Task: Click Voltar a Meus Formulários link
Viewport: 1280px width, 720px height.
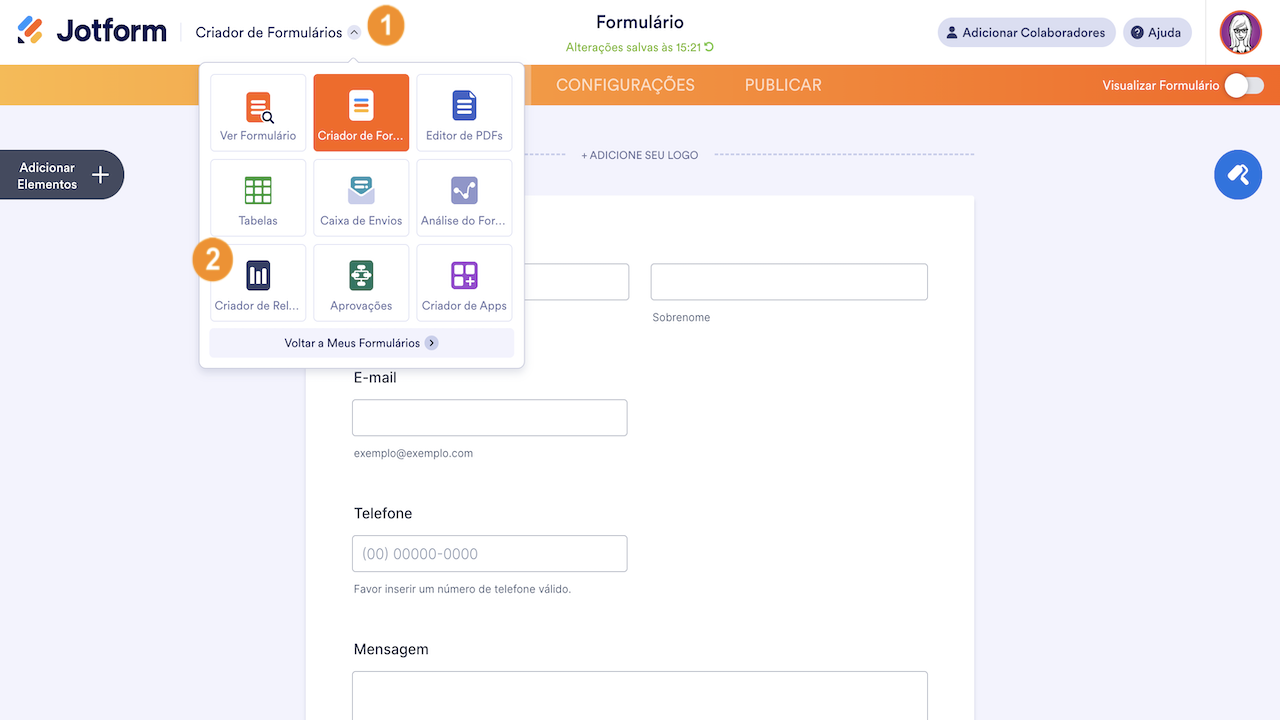Action: click(361, 343)
